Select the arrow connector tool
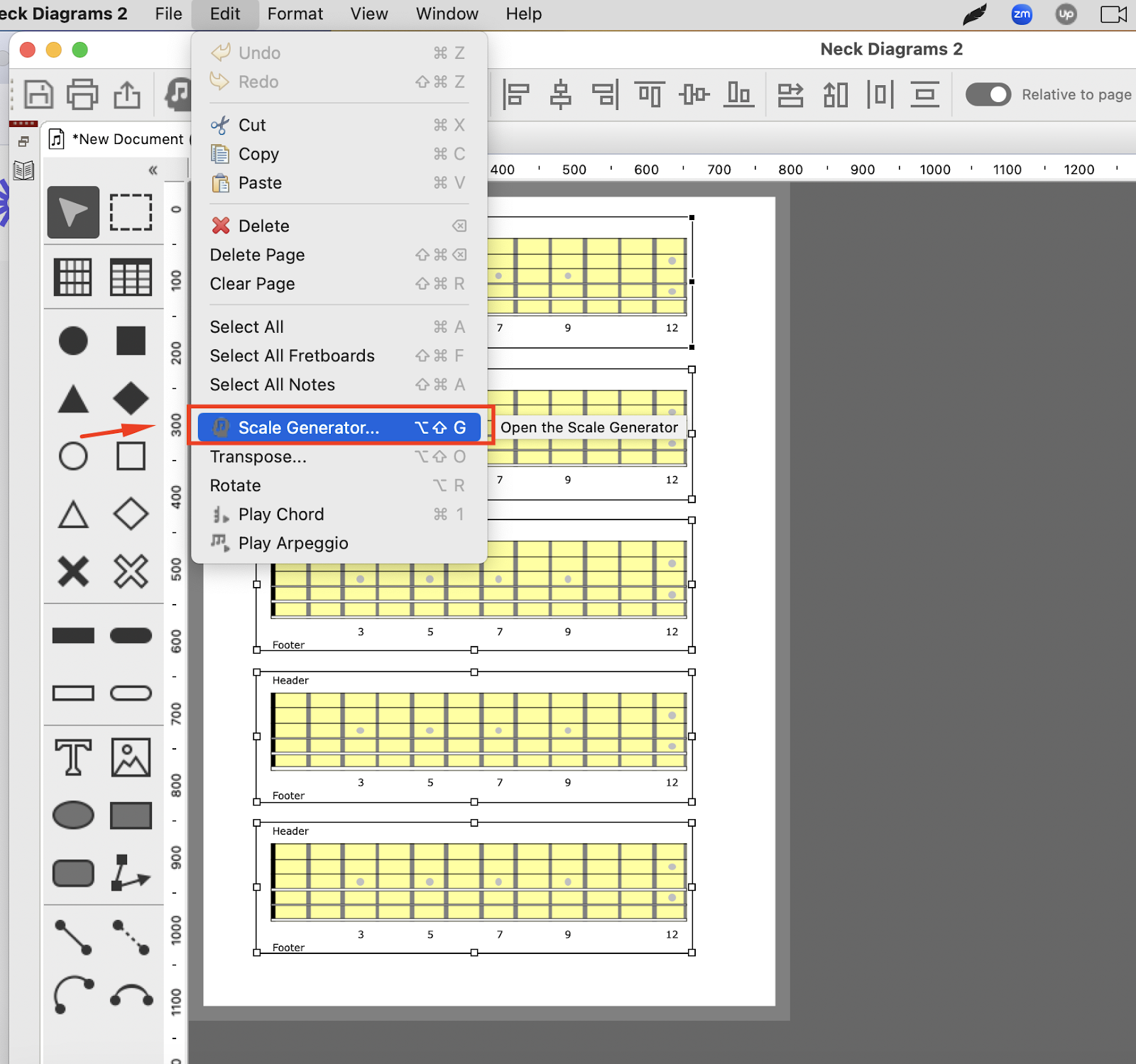The image size is (1136, 1064). 131,872
